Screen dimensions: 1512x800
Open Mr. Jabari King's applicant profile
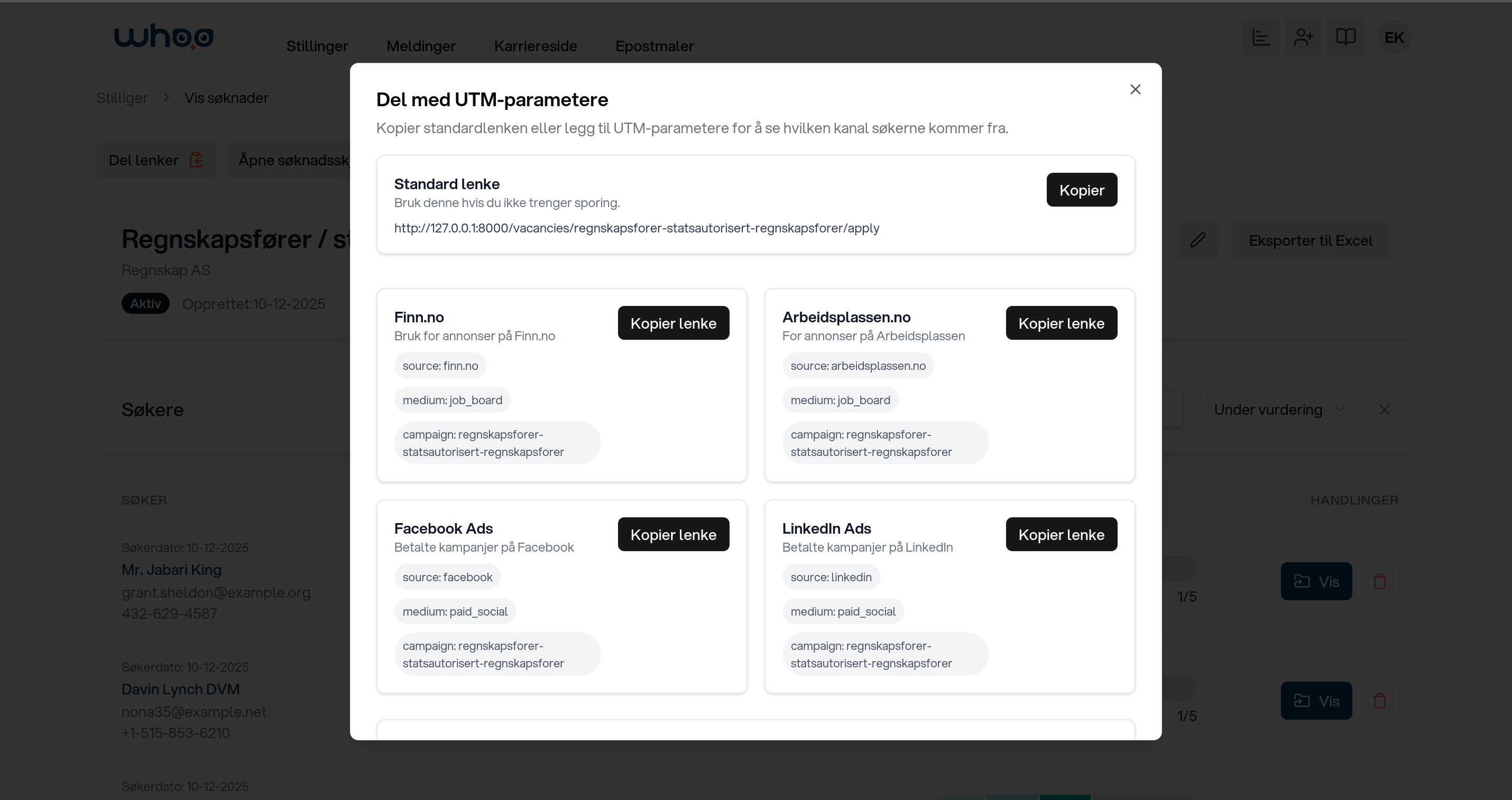pos(1315,581)
